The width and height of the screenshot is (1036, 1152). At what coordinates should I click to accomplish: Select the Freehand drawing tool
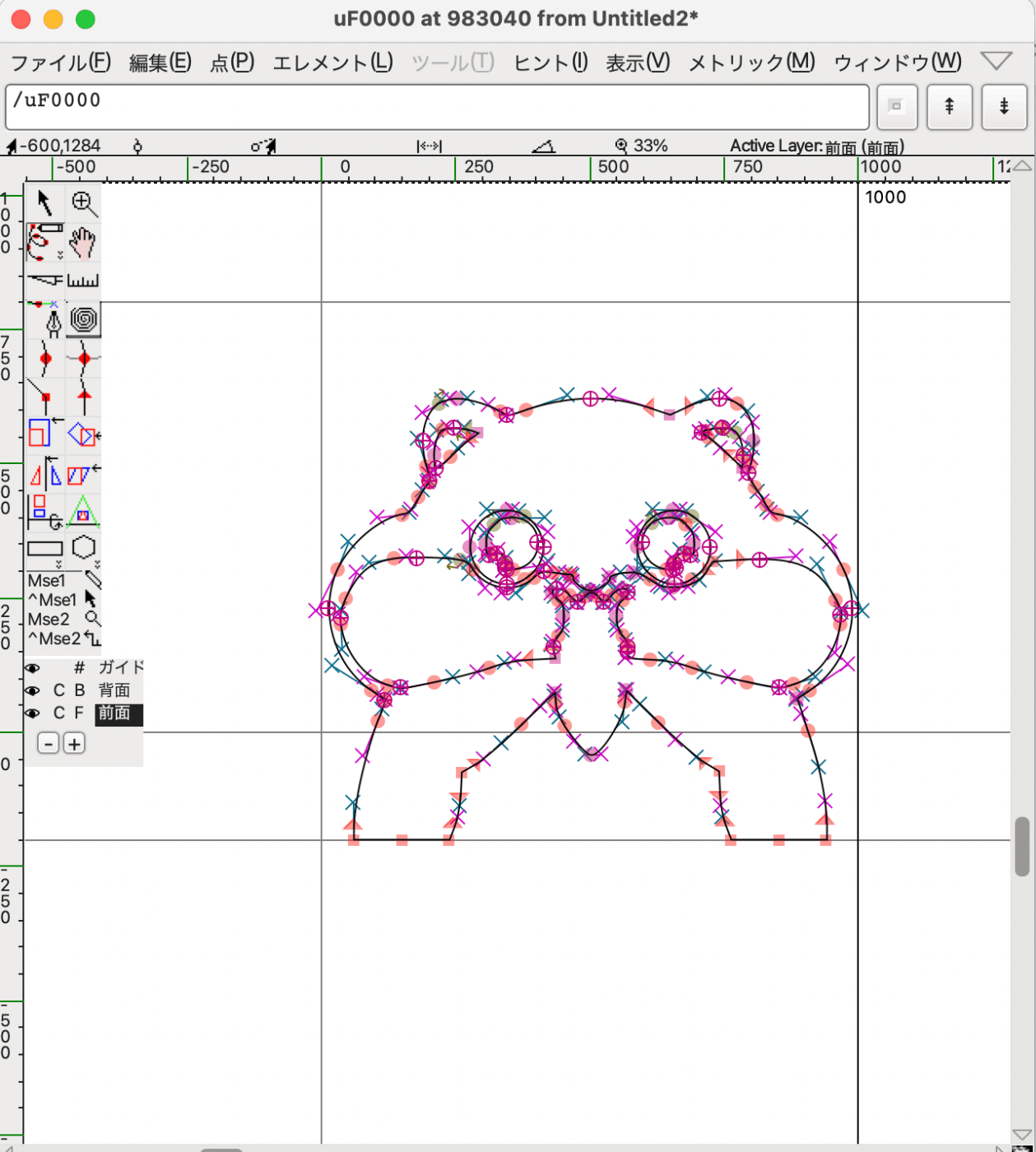click(44, 241)
